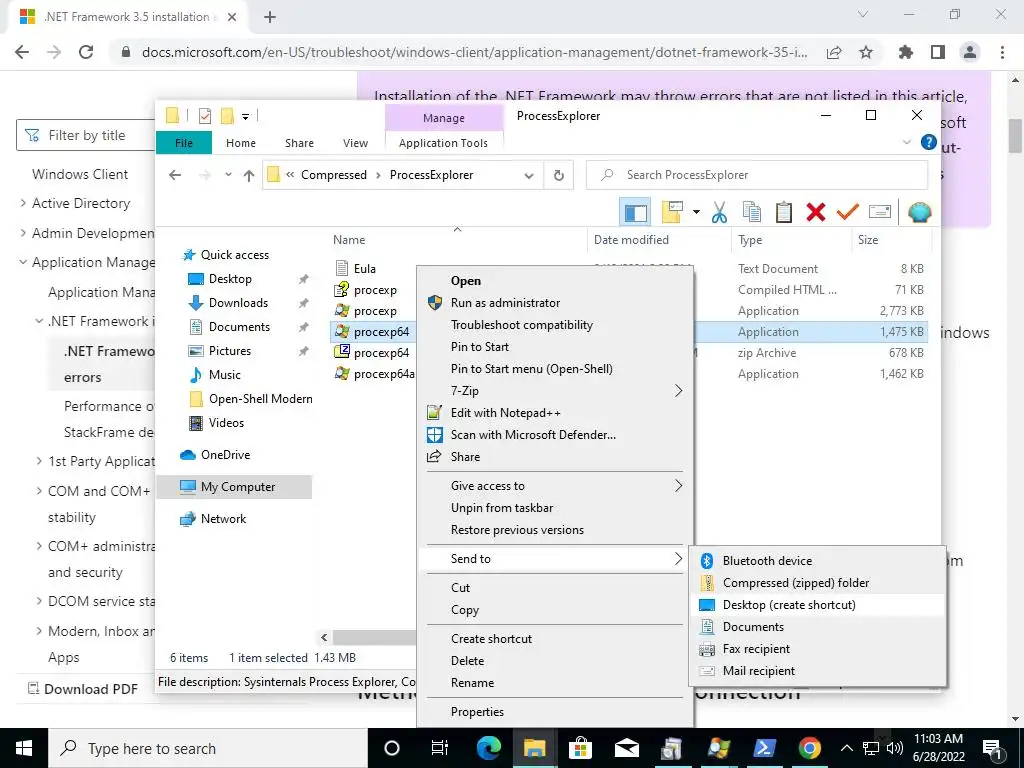Click the Windows Start button
Viewport: 1024px width, 768px height.
pos(24,748)
